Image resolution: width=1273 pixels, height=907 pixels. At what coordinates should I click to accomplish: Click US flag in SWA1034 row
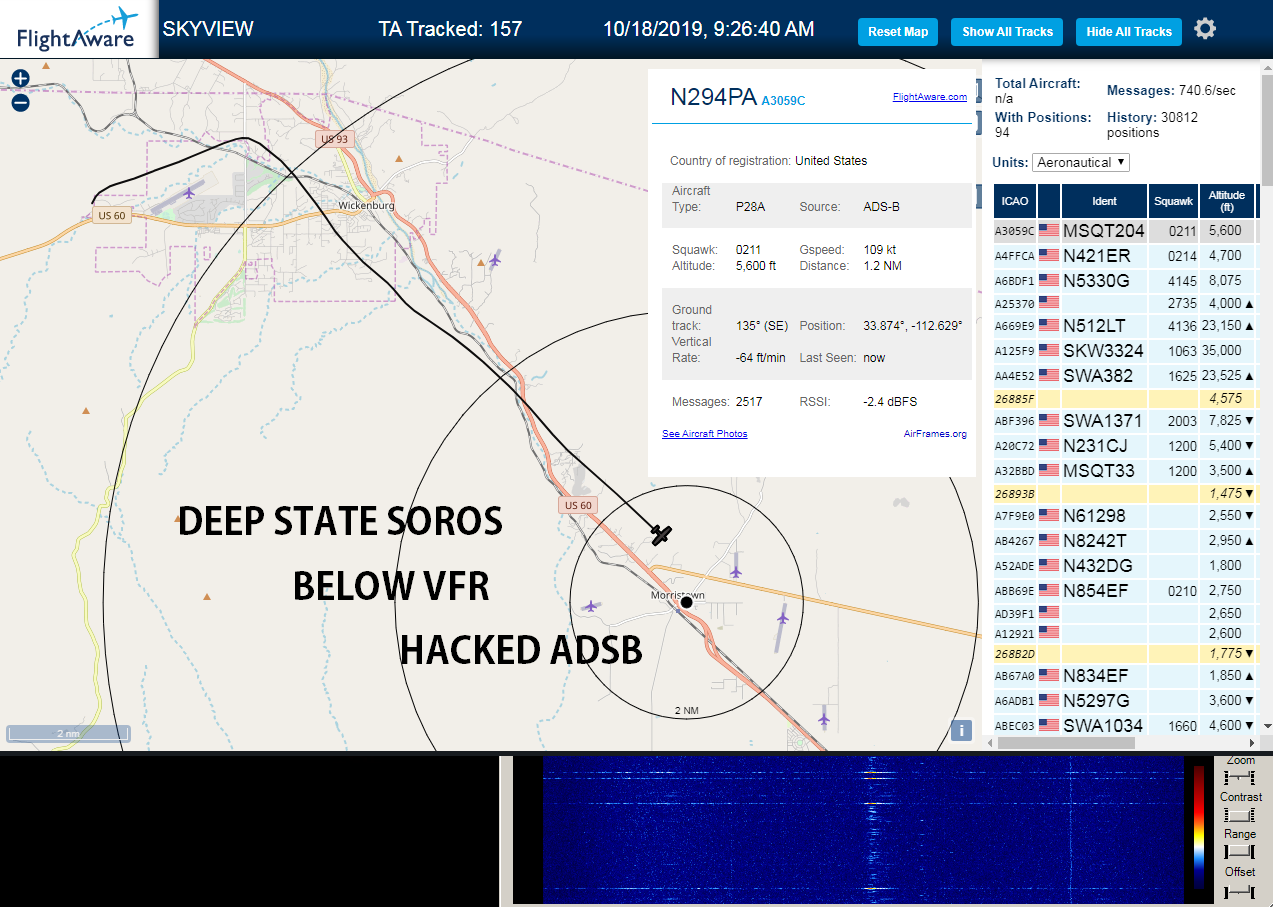pyautogui.click(x=1048, y=725)
